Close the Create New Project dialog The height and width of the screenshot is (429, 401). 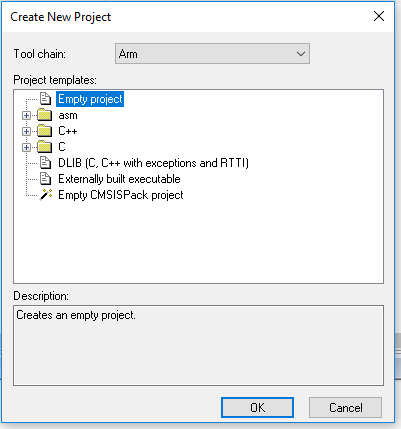pyautogui.click(x=379, y=16)
